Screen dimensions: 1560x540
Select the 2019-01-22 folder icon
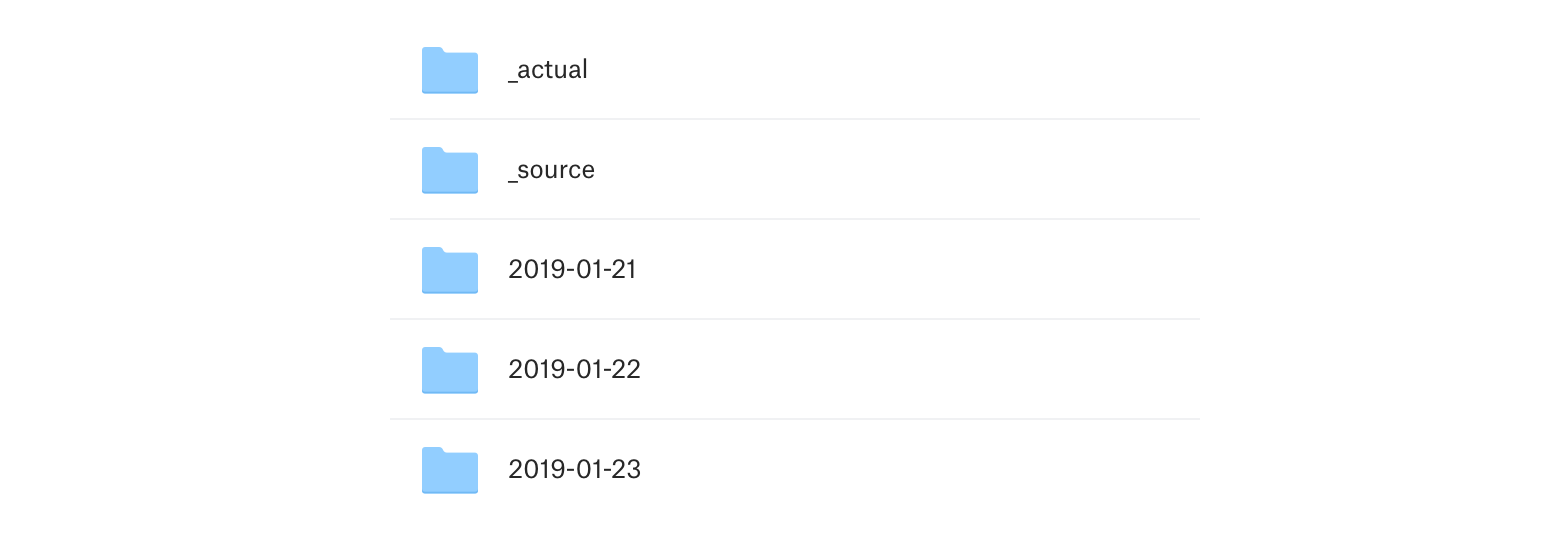[449, 370]
